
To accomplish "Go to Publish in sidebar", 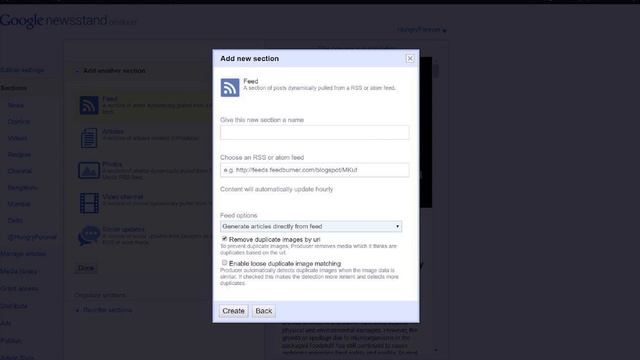I will (11, 340).
